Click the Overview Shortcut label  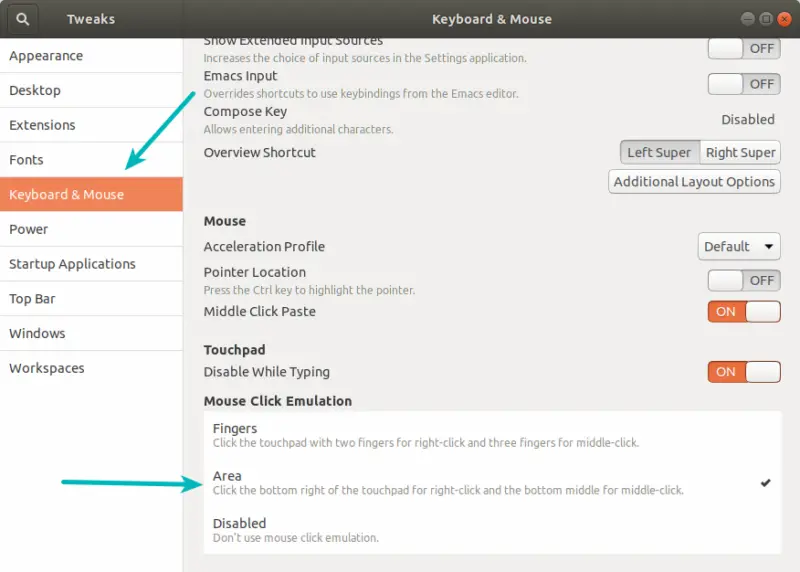coord(259,153)
